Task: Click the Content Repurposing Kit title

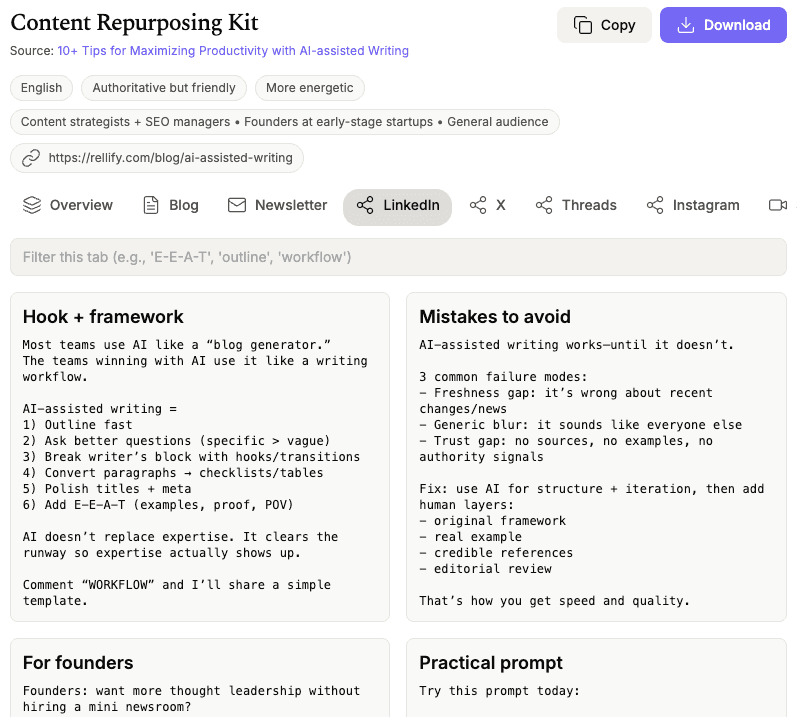Action: coord(135,22)
